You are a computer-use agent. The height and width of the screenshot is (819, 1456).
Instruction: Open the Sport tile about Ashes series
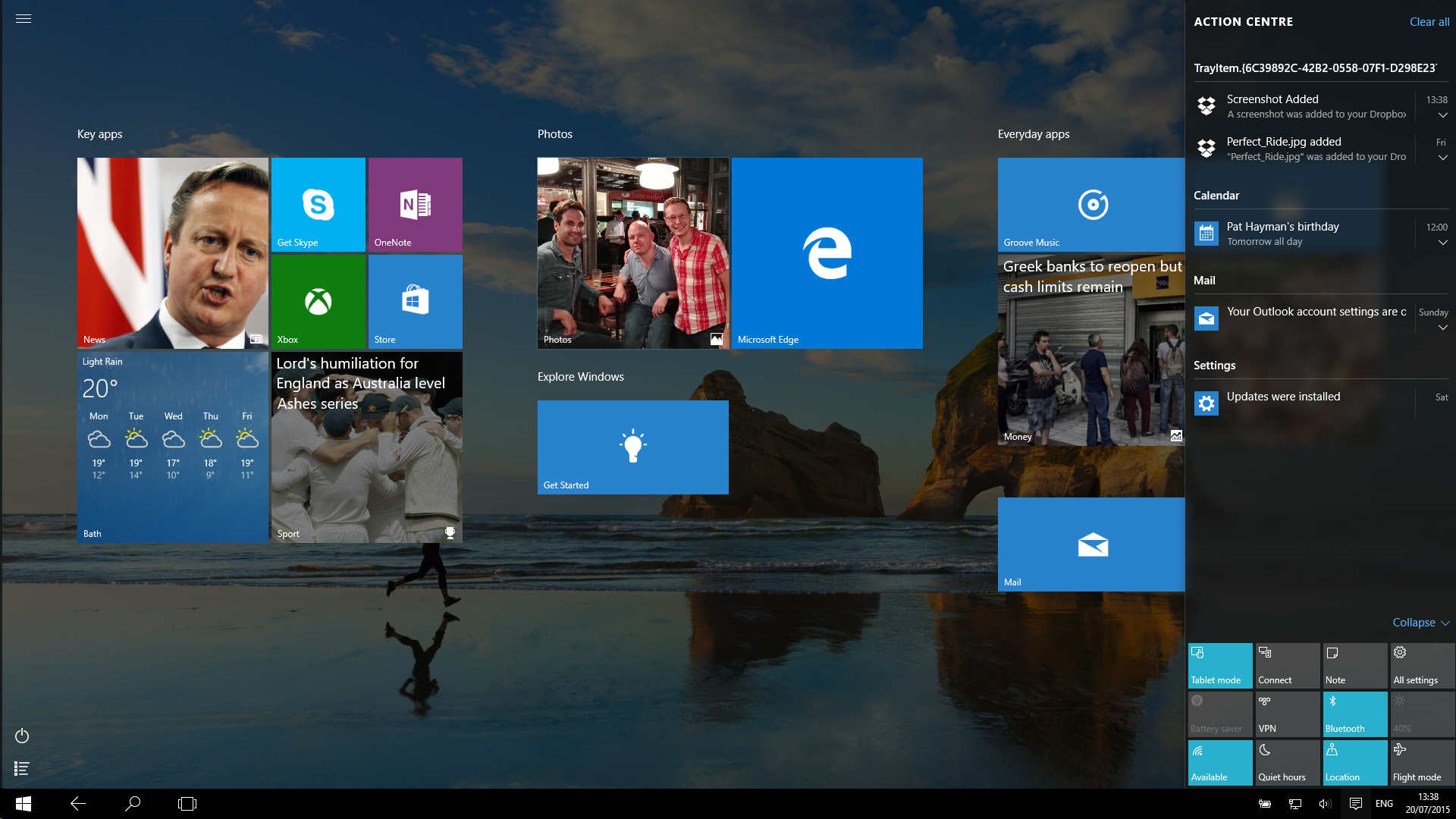point(367,447)
